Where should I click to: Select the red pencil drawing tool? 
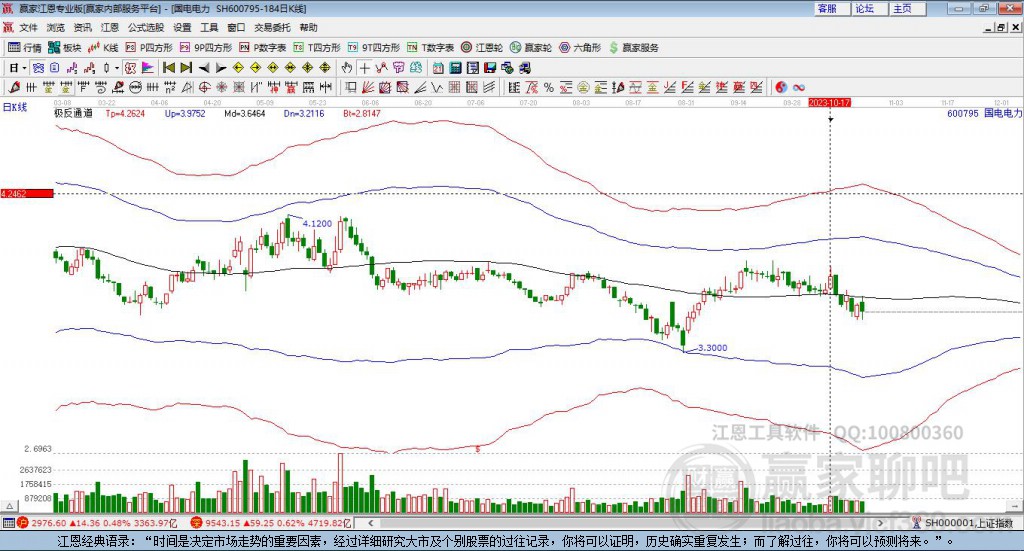point(14,87)
